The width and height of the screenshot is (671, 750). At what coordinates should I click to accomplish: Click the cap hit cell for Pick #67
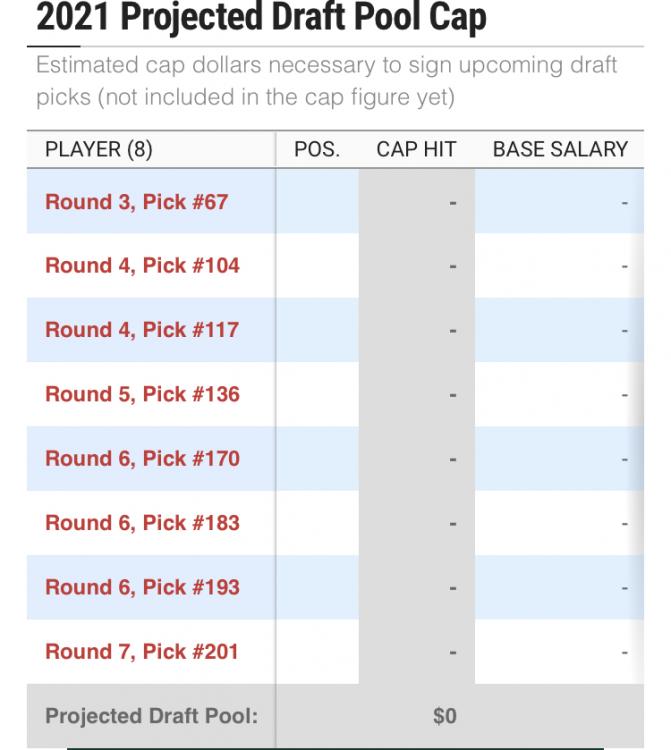click(x=452, y=203)
